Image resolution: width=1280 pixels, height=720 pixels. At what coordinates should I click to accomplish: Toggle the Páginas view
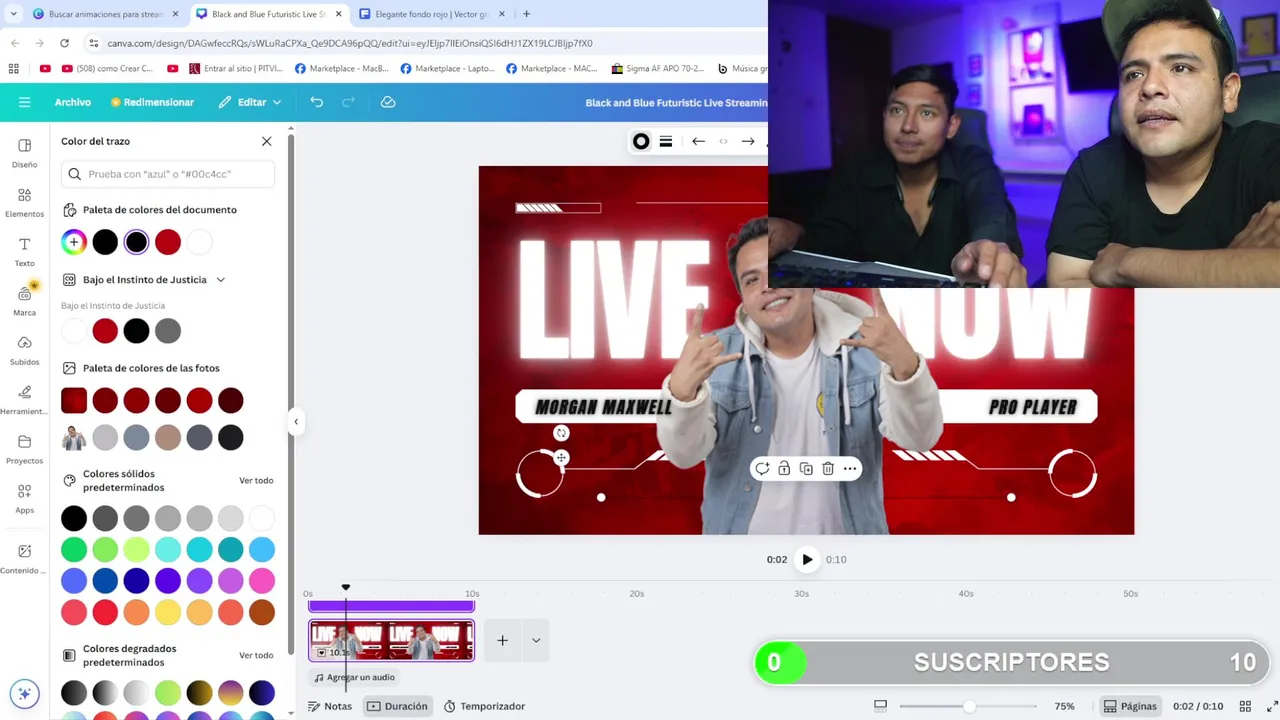coord(1130,706)
